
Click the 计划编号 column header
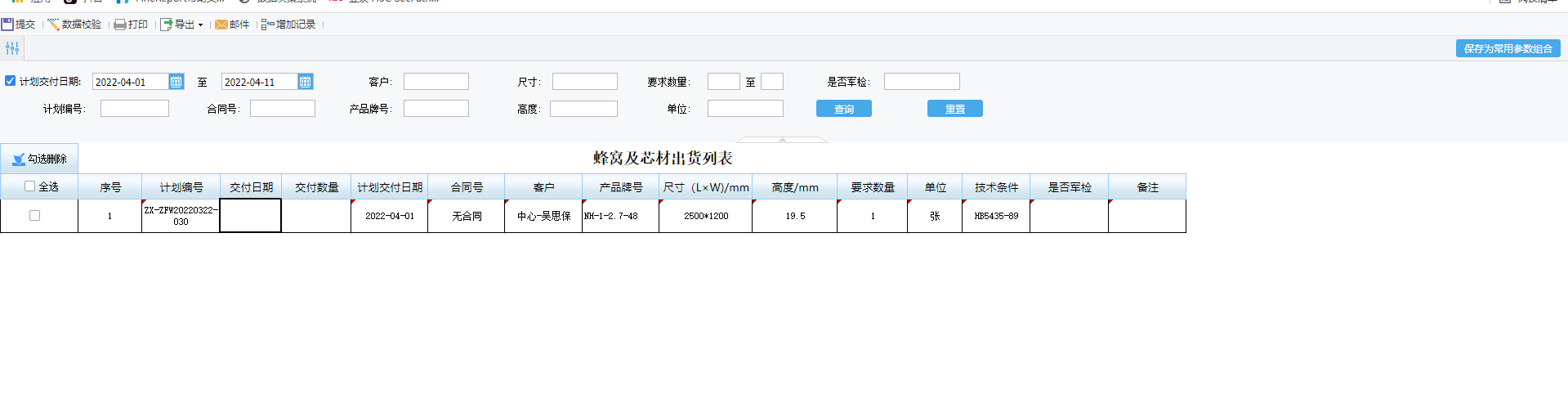pyautogui.click(x=181, y=187)
